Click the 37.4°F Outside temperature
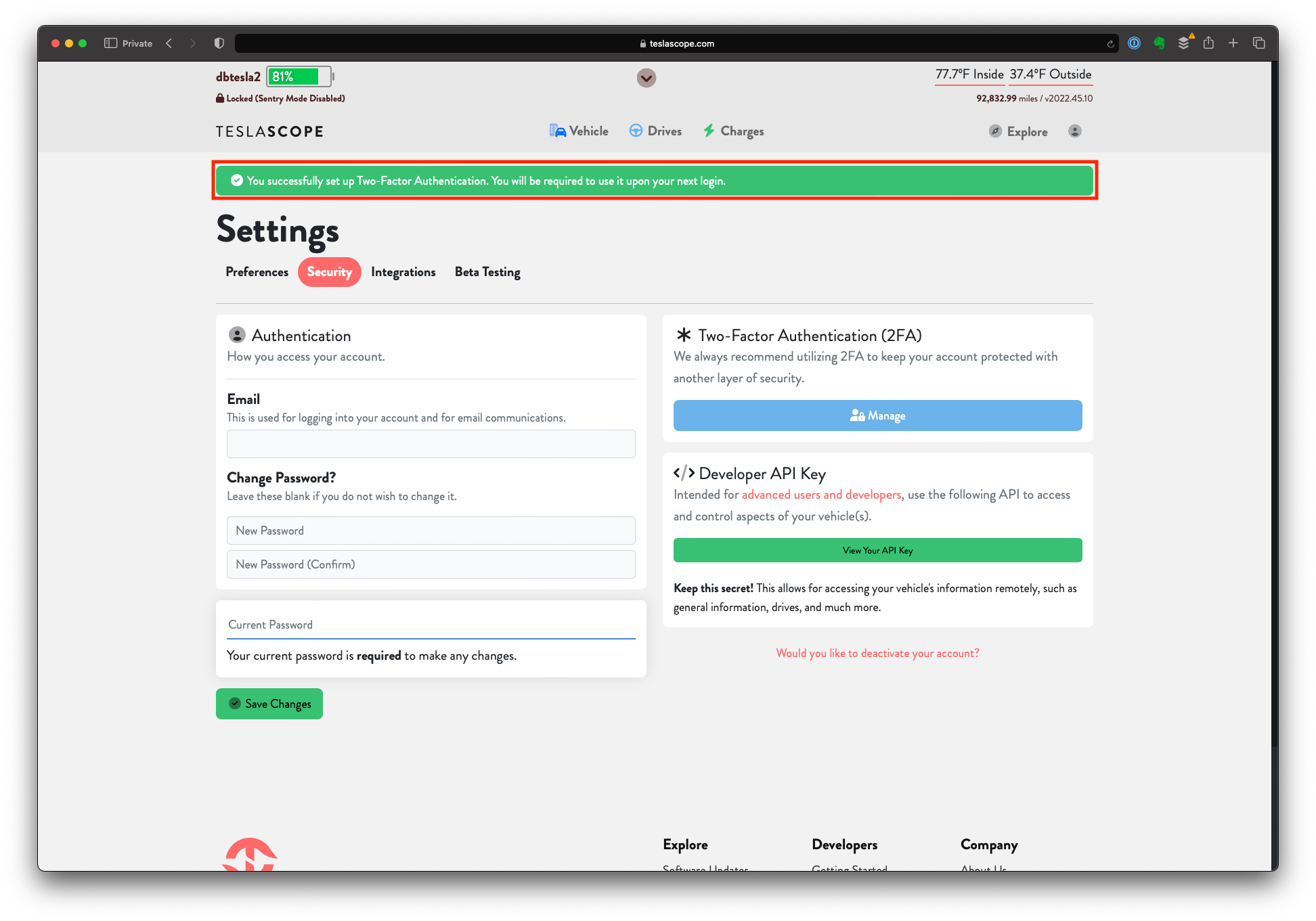The image size is (1316, 921). coord(1051,74)
